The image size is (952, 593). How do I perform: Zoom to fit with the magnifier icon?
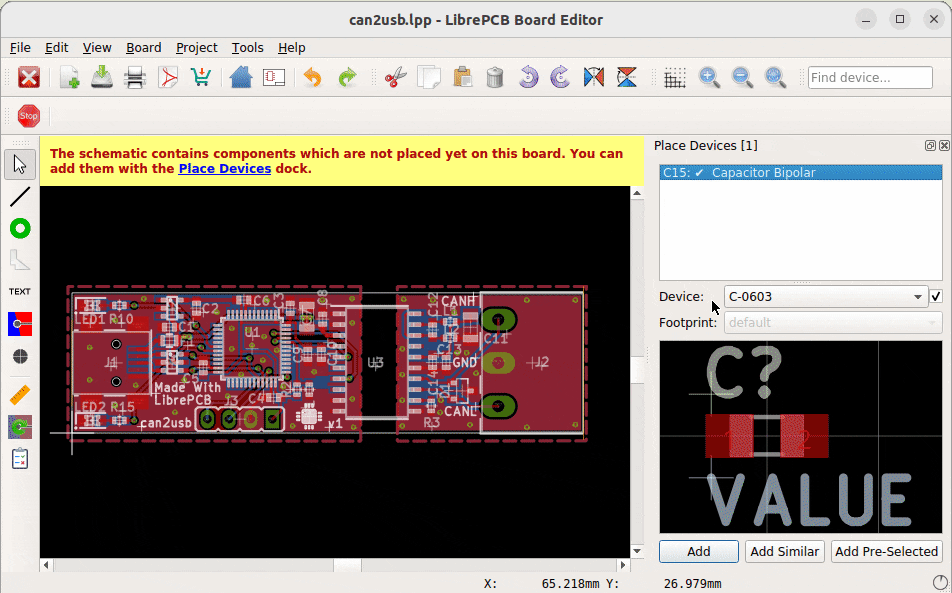(775, 78)
